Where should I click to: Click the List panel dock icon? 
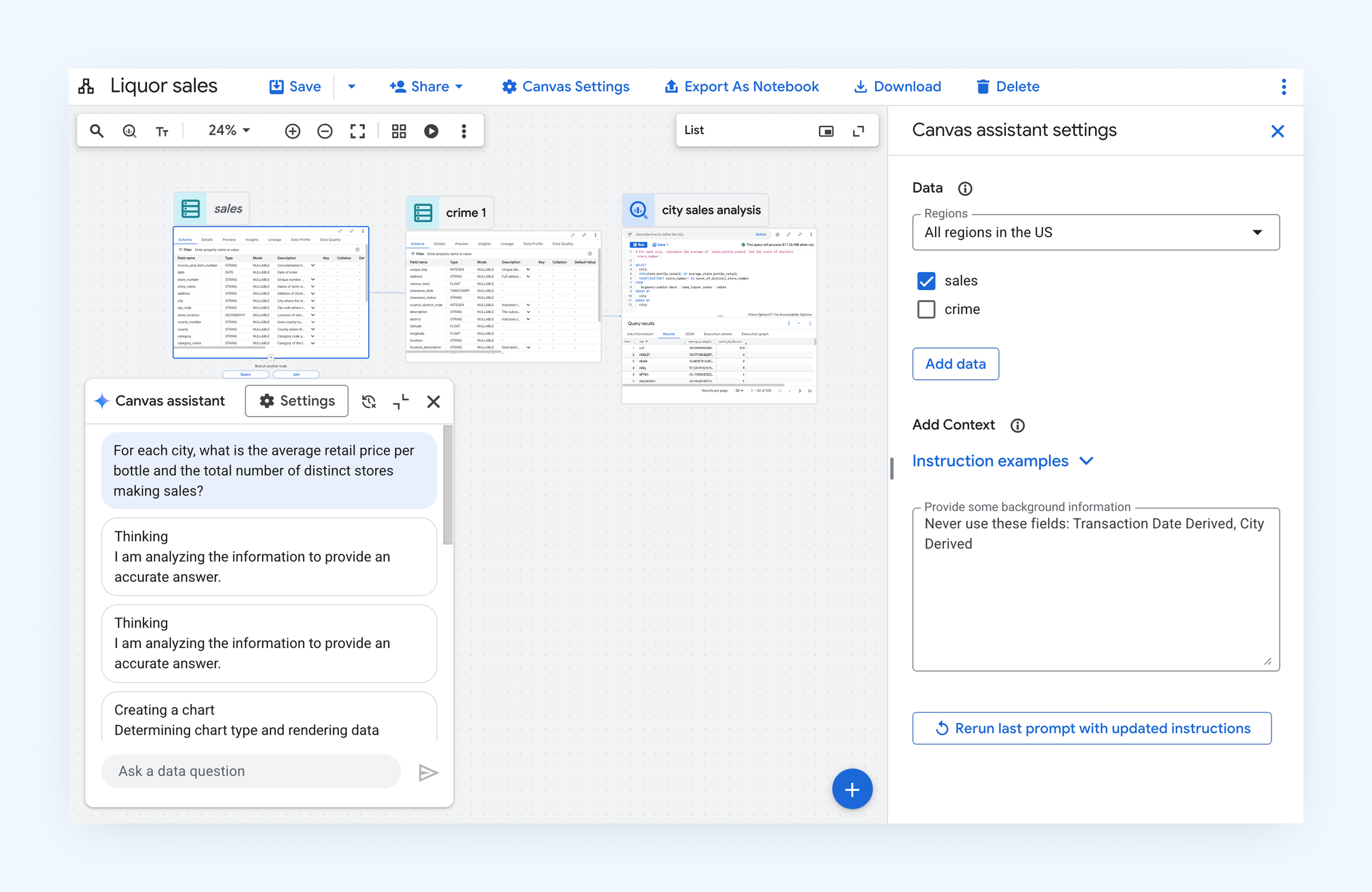[x=826, y=131]
